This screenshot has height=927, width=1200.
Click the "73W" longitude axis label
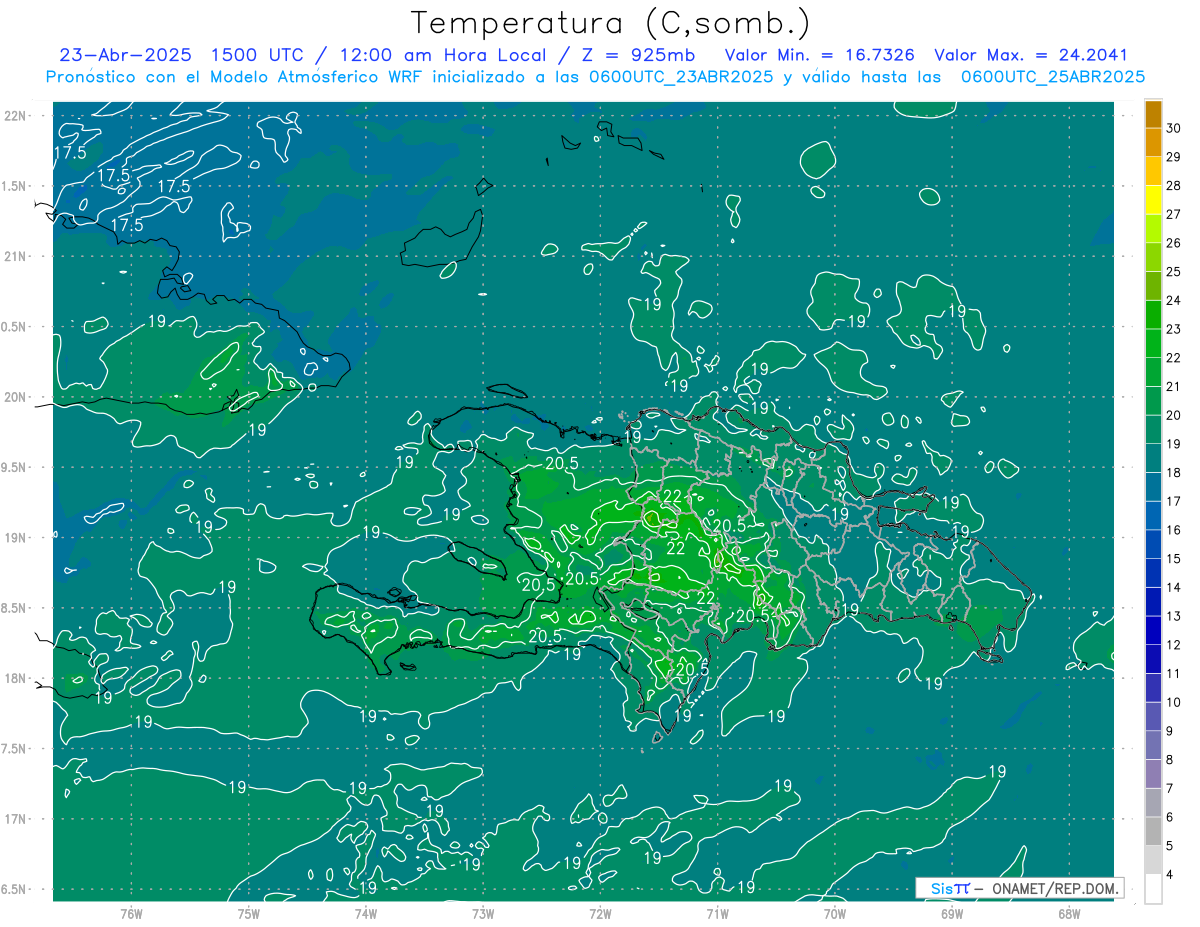click(x=483, y=914)
